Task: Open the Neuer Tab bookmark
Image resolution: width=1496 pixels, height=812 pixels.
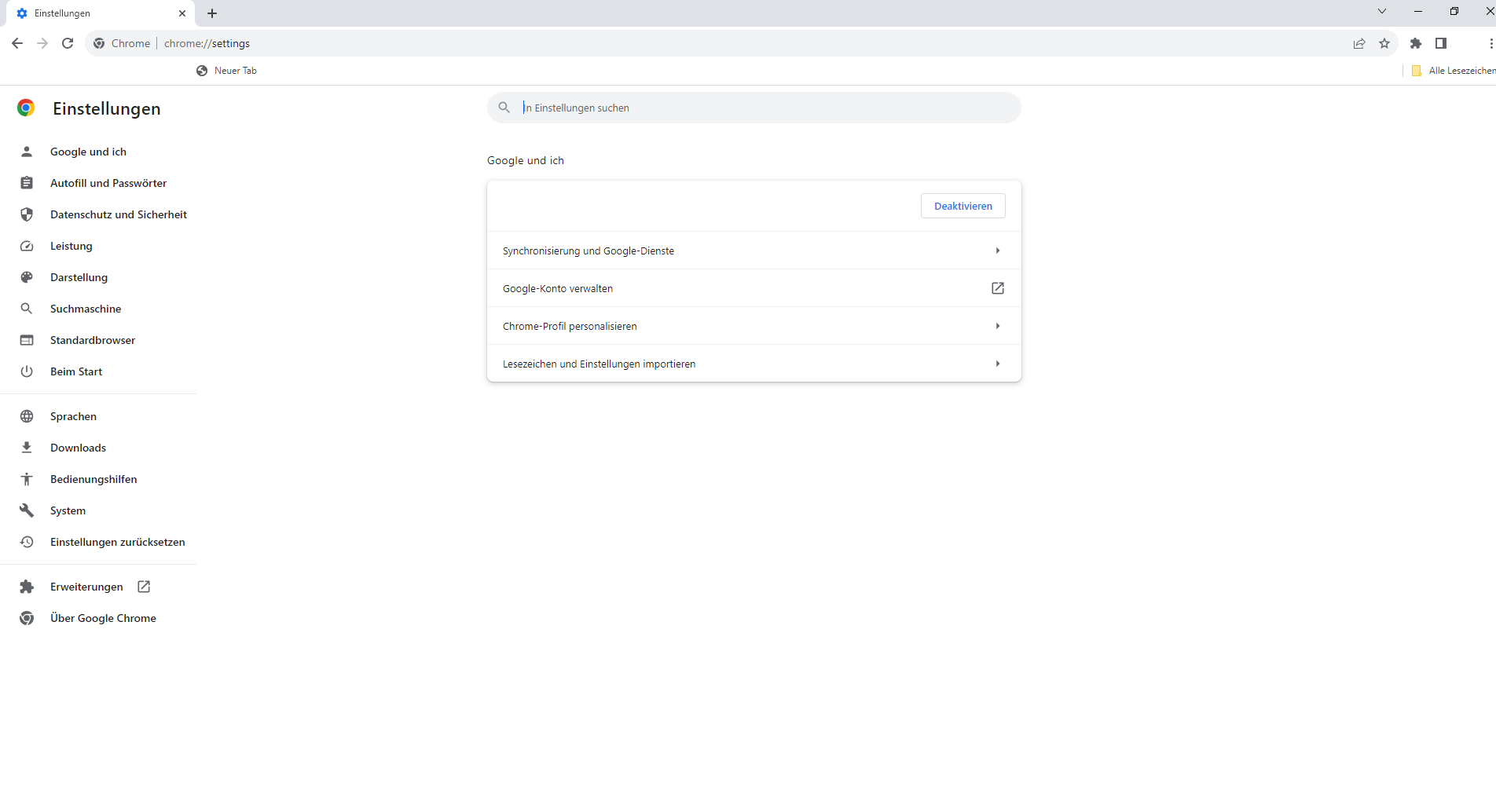Action: 227,71
